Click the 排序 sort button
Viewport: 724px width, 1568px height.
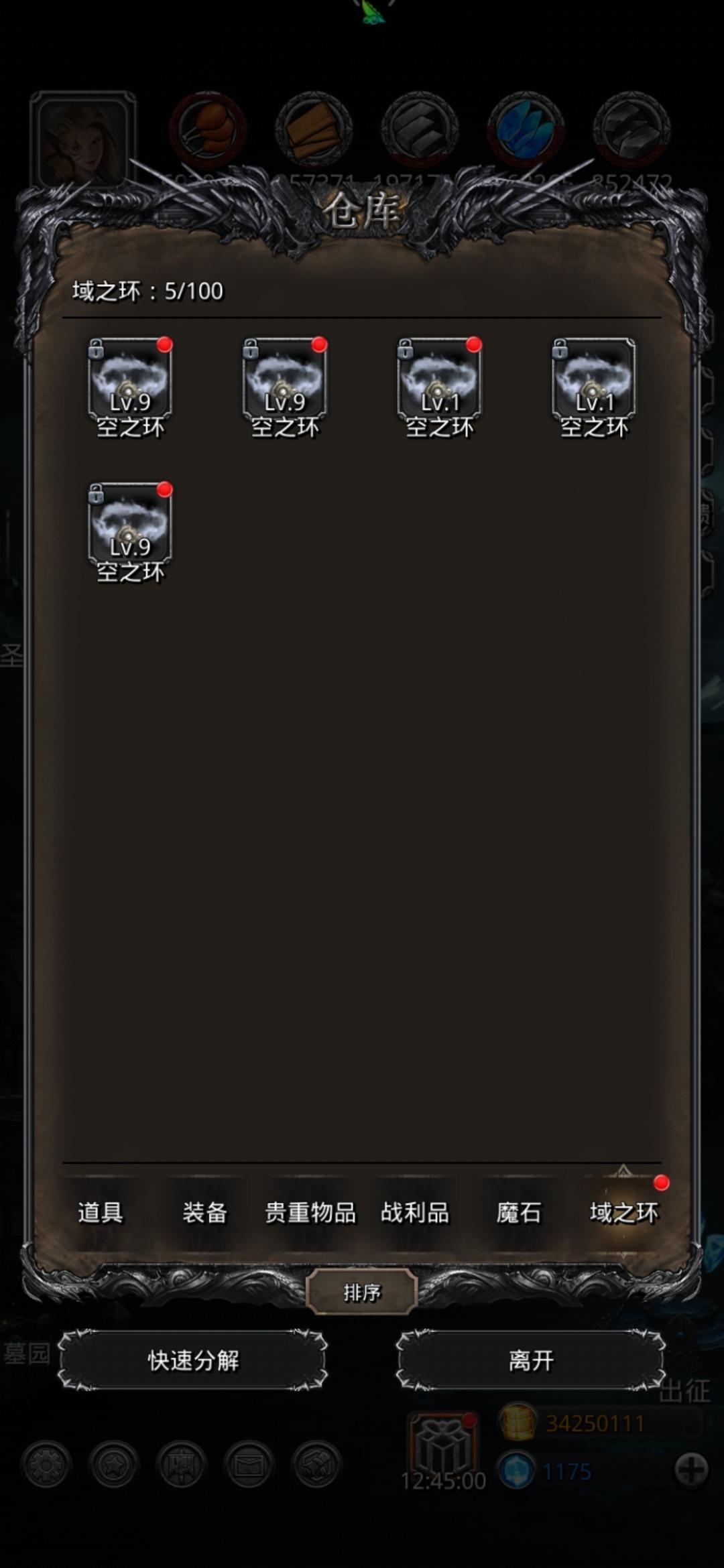[x=362, y=1293]
